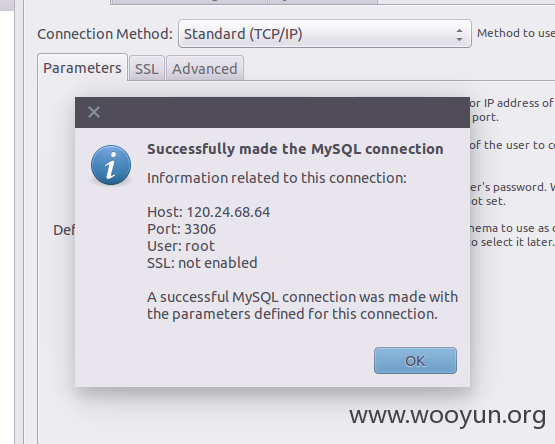Click the dark dialog title bar
This screenshot has width=555, height=444.
point(272,112)
